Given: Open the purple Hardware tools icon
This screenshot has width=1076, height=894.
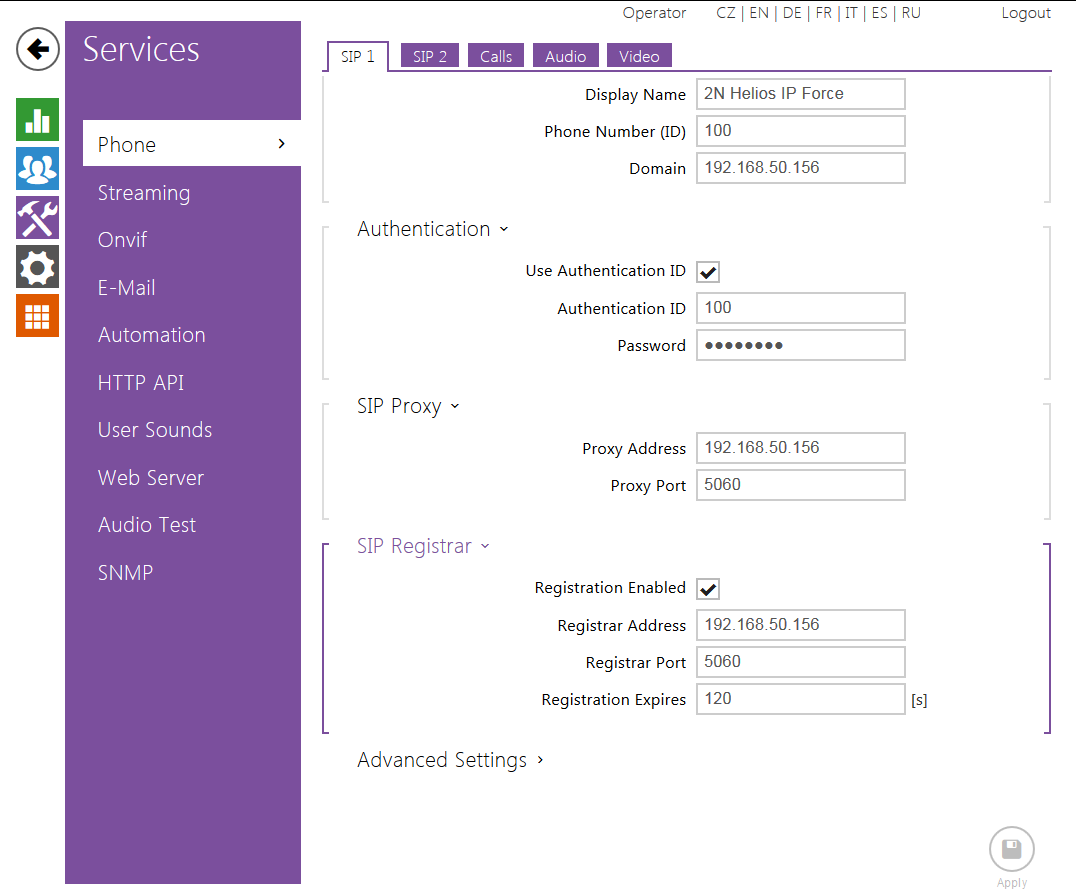Looking at the screenshot, I should pyautogui.click(x=38, y=218).
